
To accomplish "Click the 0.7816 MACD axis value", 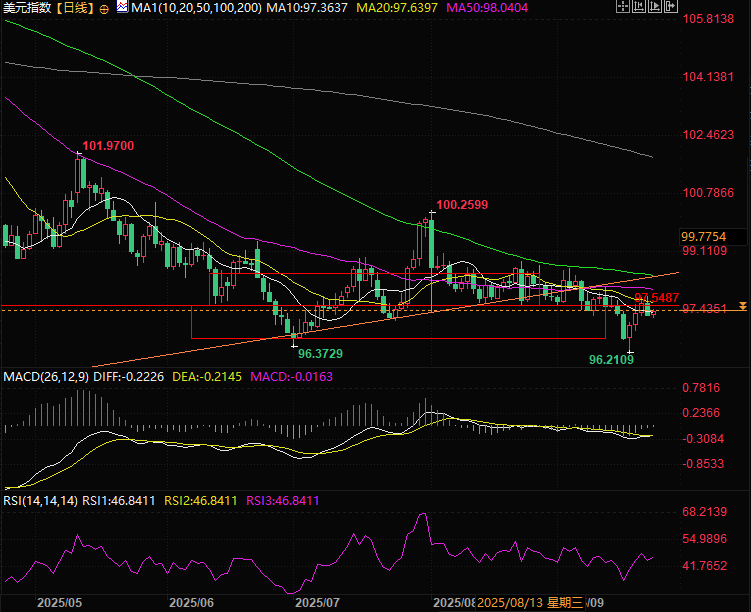I will coord(701,388).
